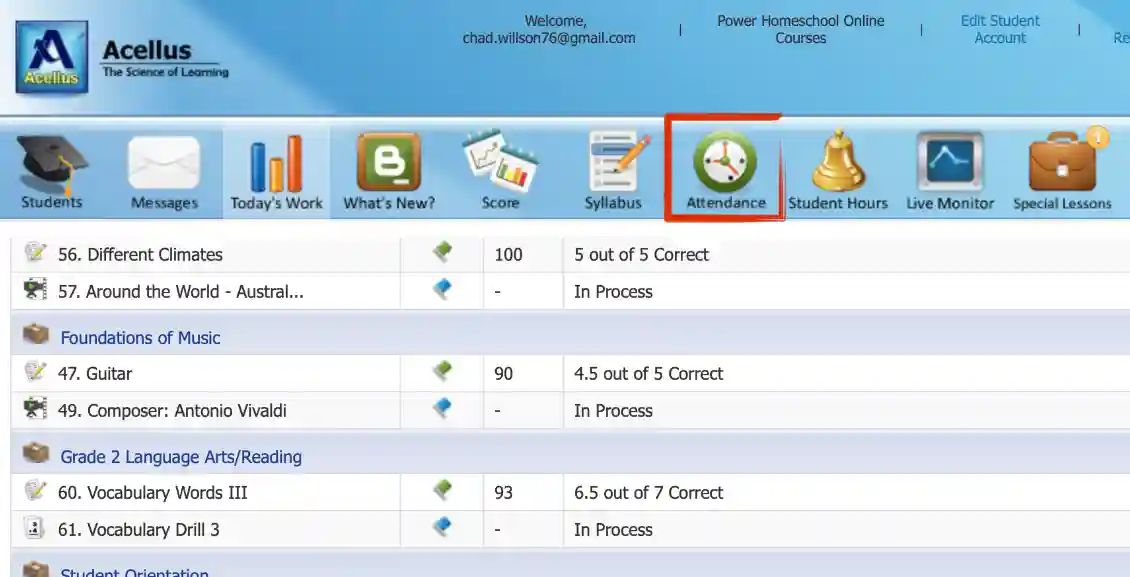Select the Today's Work bar chart icon
The height and width of the screenshot is (577, 1130).
[276, 164]
